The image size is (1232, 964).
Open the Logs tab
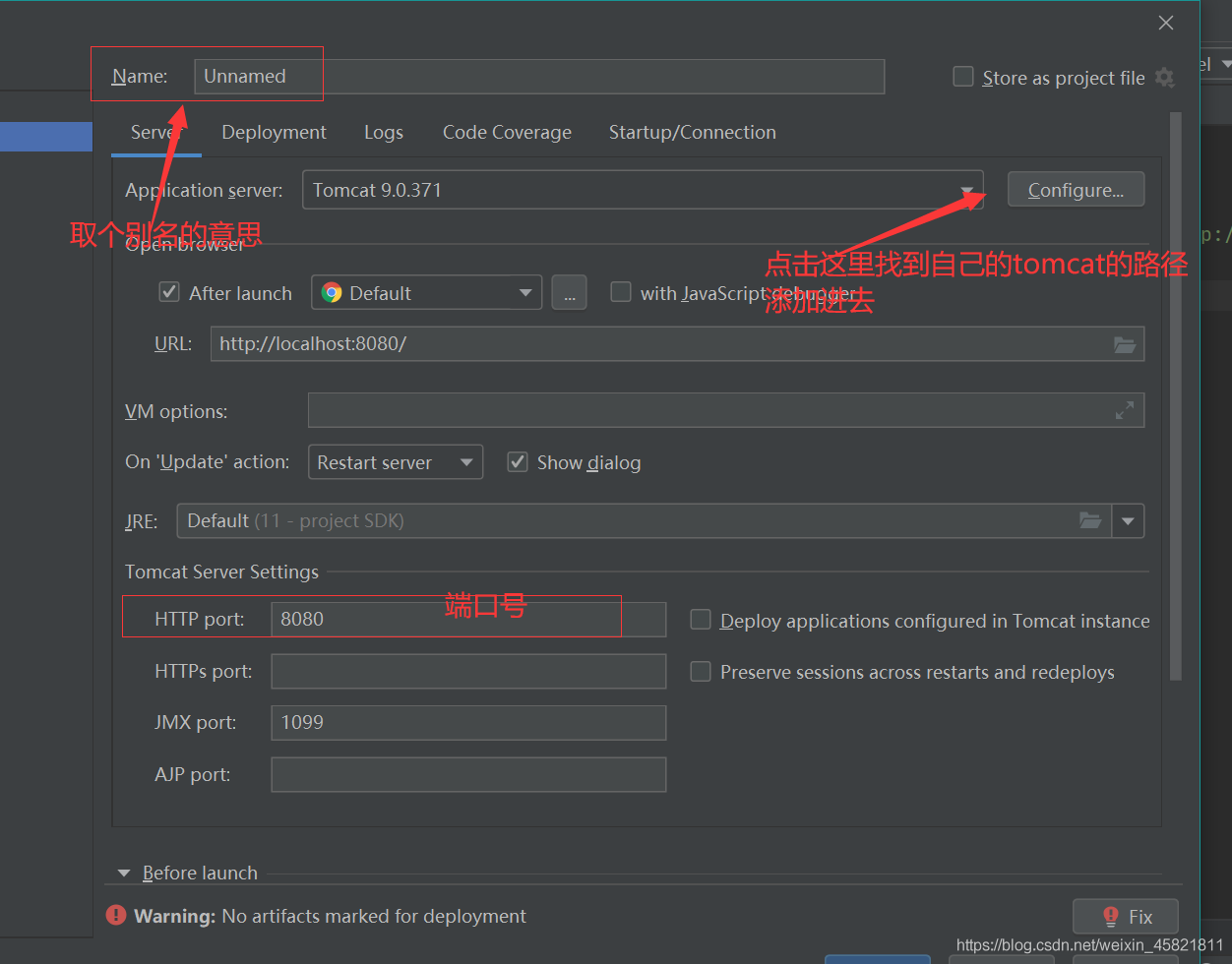383,133
